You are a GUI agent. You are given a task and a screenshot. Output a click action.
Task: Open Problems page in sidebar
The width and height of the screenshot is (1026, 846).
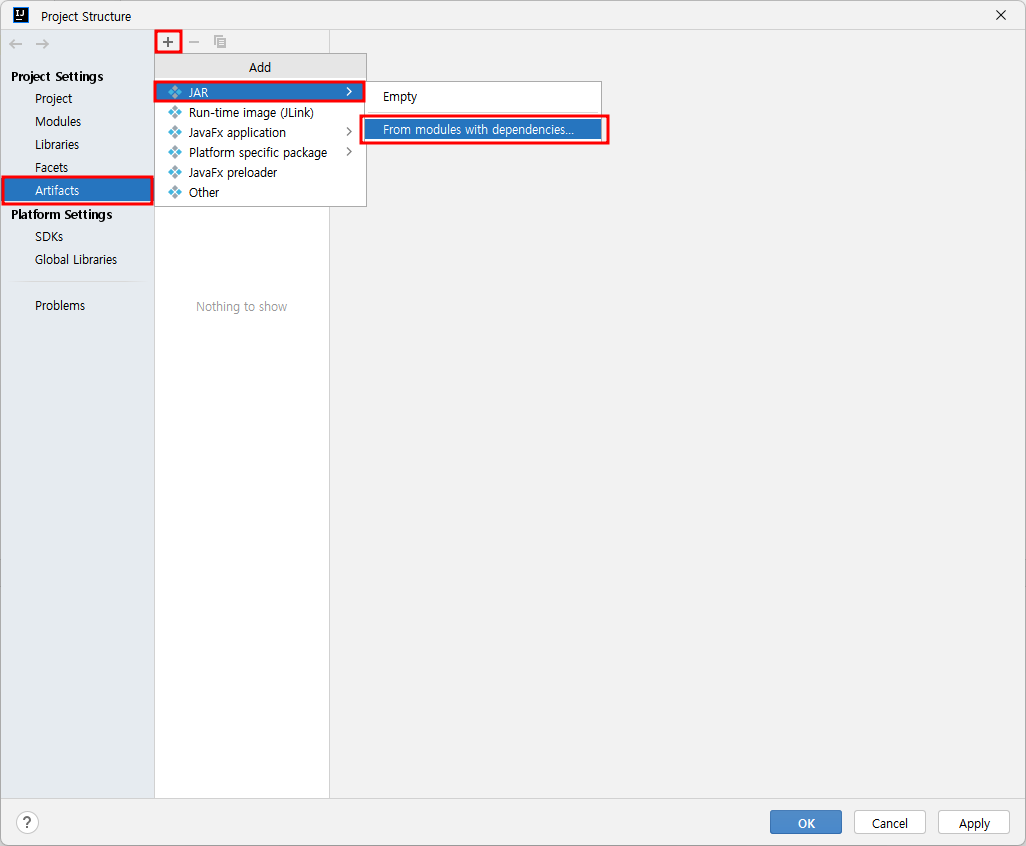[x=60, y=306]
